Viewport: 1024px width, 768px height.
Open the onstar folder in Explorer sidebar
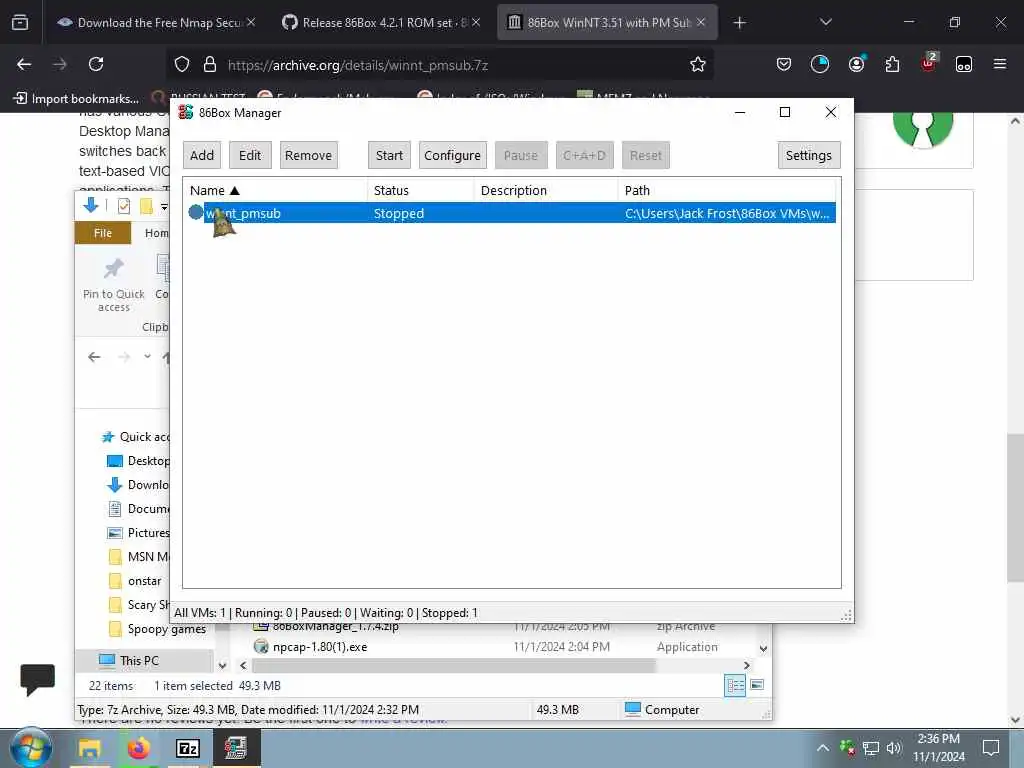click(135, 581)
